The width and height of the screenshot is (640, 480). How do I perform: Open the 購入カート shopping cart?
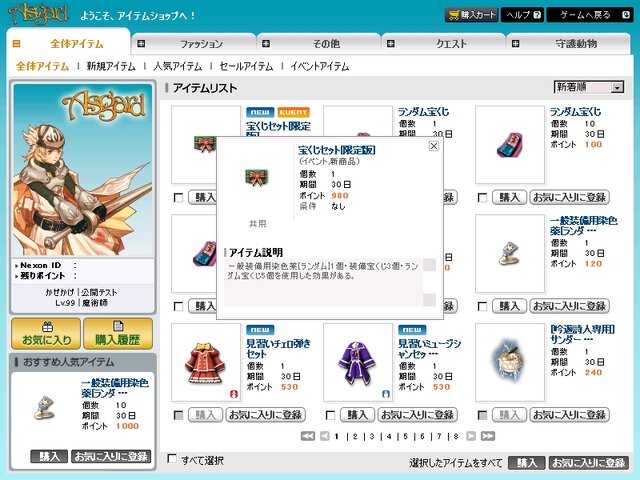(x=471, y=15)
